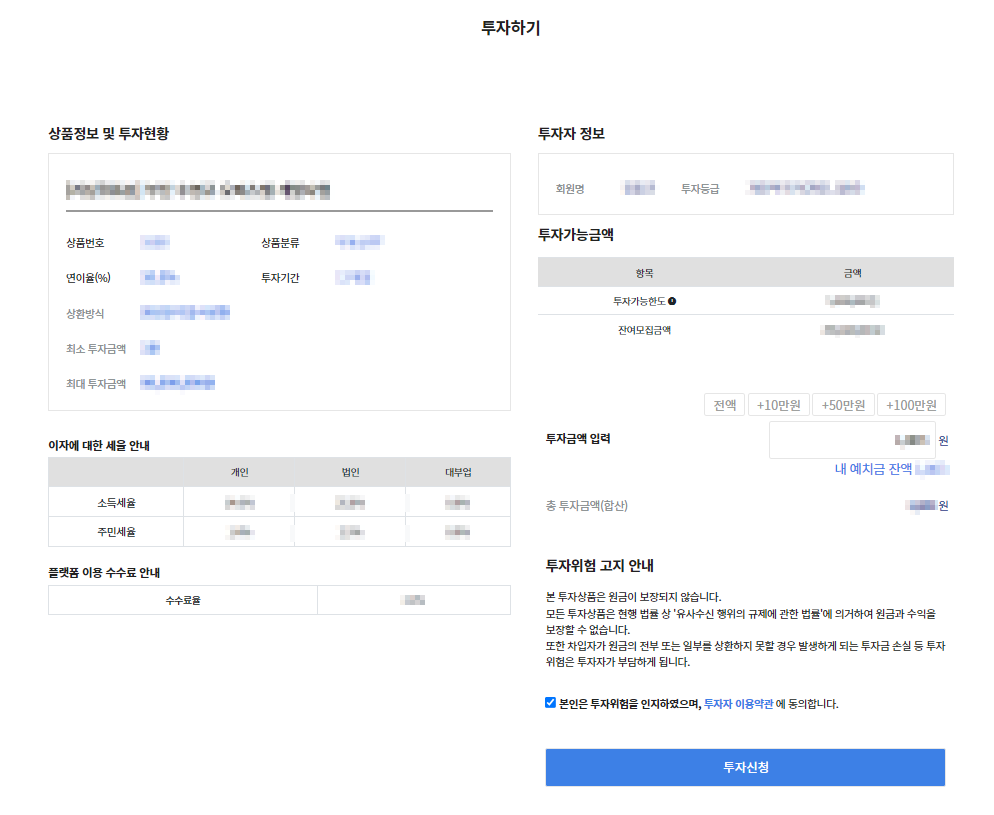The image size is (994, 815).
Task: Click the 투자가능한도 row label
Action: coord(639,301)
